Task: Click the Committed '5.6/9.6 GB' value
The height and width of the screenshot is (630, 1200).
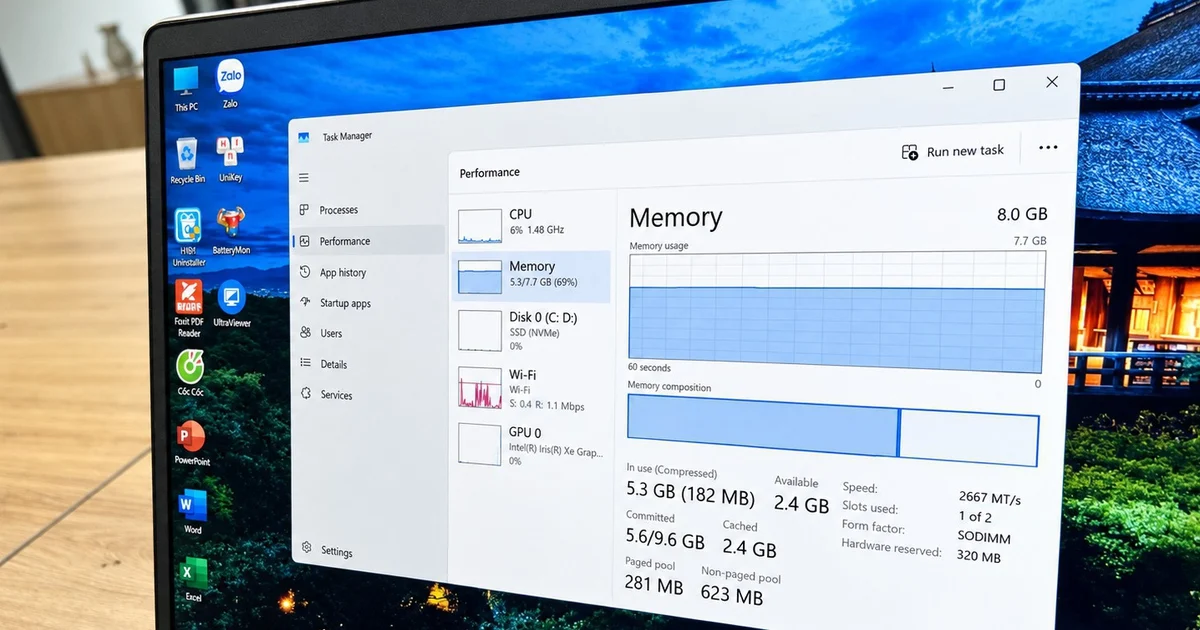Action: pos(666,541)
